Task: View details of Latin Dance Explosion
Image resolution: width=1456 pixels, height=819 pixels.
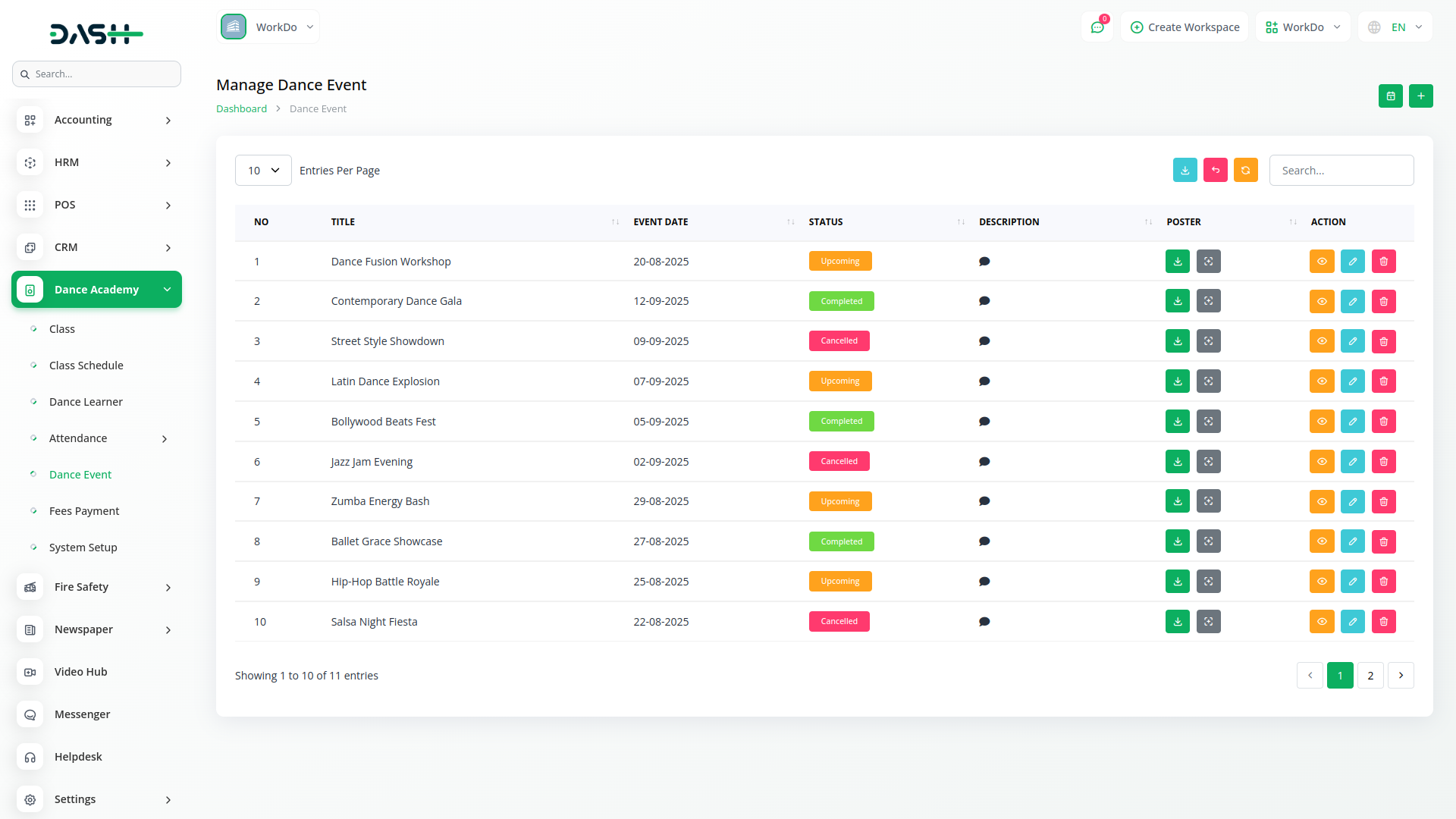Action: point(1321,381)
